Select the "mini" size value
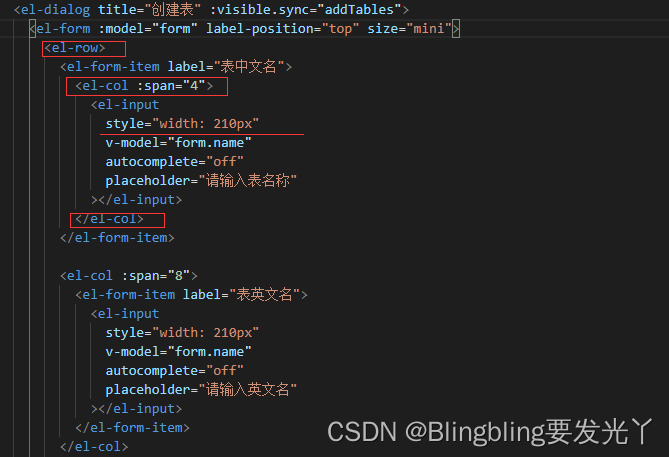This screenshot has width=669, height=457. [x=428, y=29]
